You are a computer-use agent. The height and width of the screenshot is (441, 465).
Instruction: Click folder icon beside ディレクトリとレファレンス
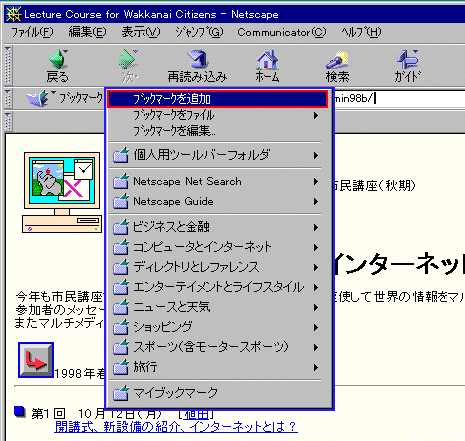coord(121,267)
